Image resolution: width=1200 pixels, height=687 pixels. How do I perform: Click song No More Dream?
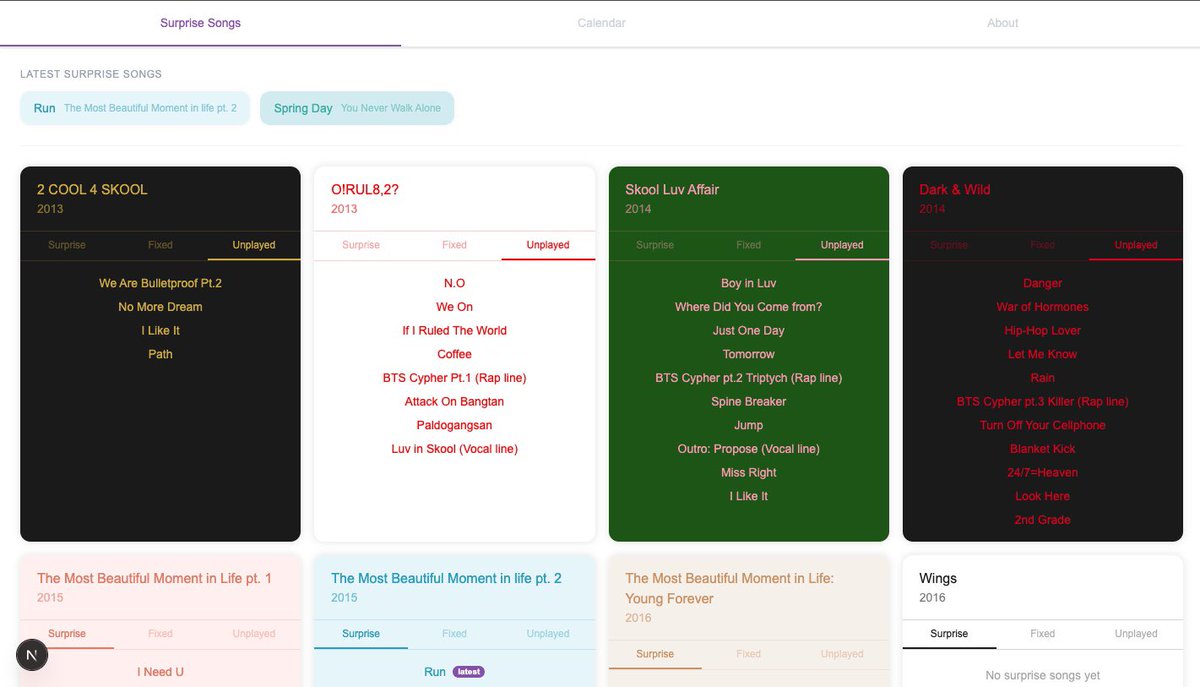pos(160,307)
